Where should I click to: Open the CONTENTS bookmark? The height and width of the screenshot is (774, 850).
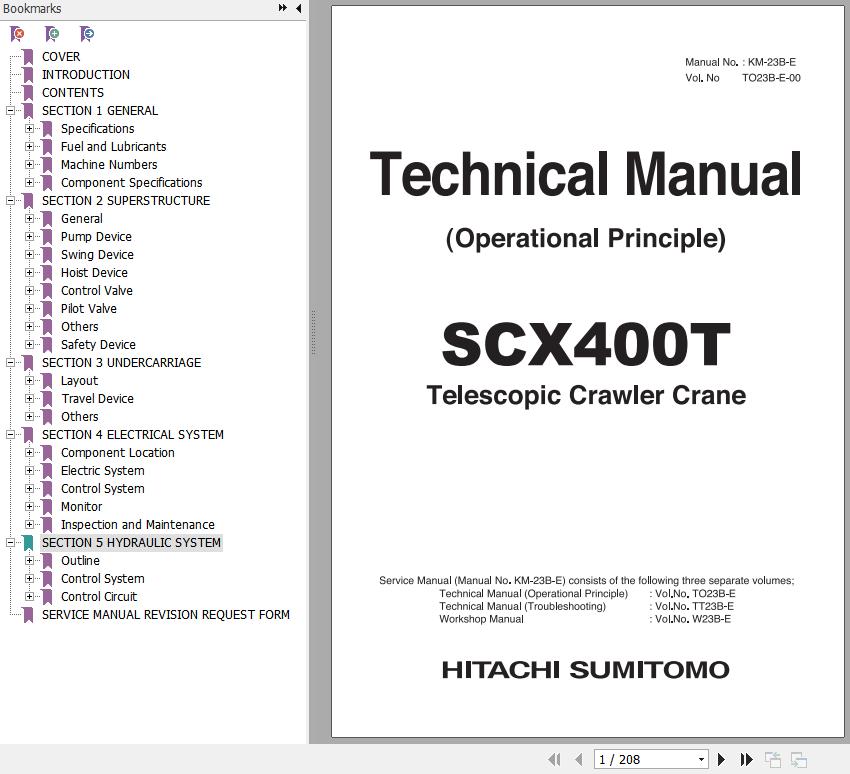tap(73, 93)
